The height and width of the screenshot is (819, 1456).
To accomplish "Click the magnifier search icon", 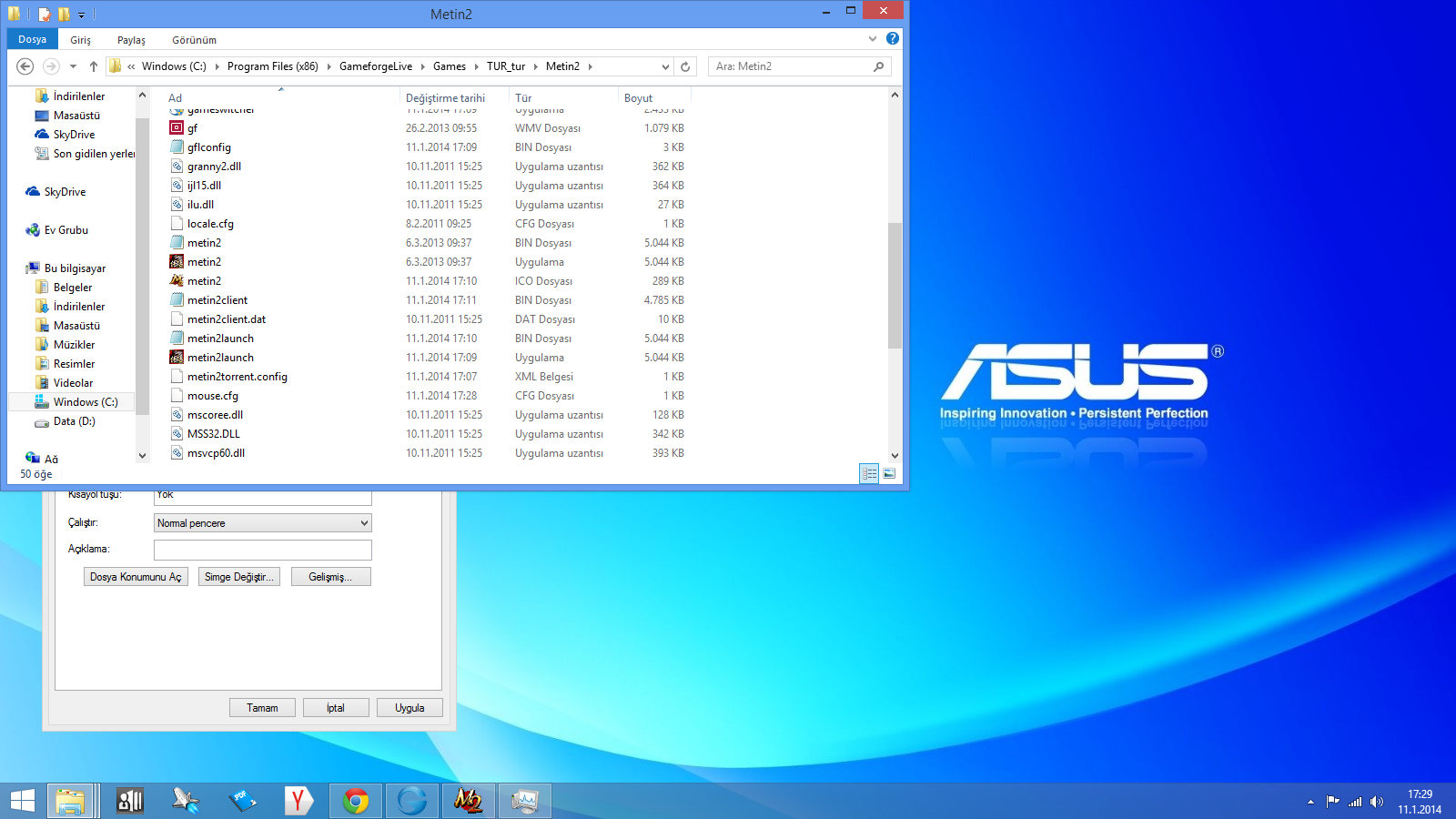I will (878, 66).
